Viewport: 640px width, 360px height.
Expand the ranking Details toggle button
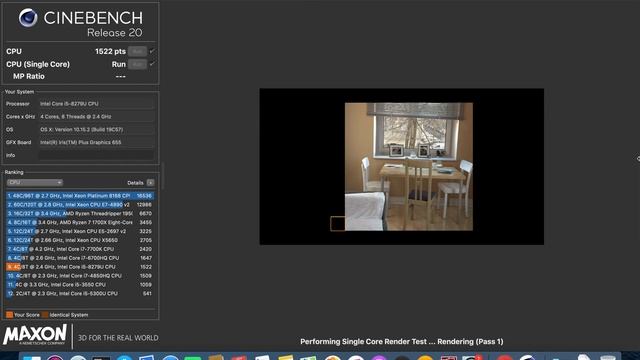point(151,182)
